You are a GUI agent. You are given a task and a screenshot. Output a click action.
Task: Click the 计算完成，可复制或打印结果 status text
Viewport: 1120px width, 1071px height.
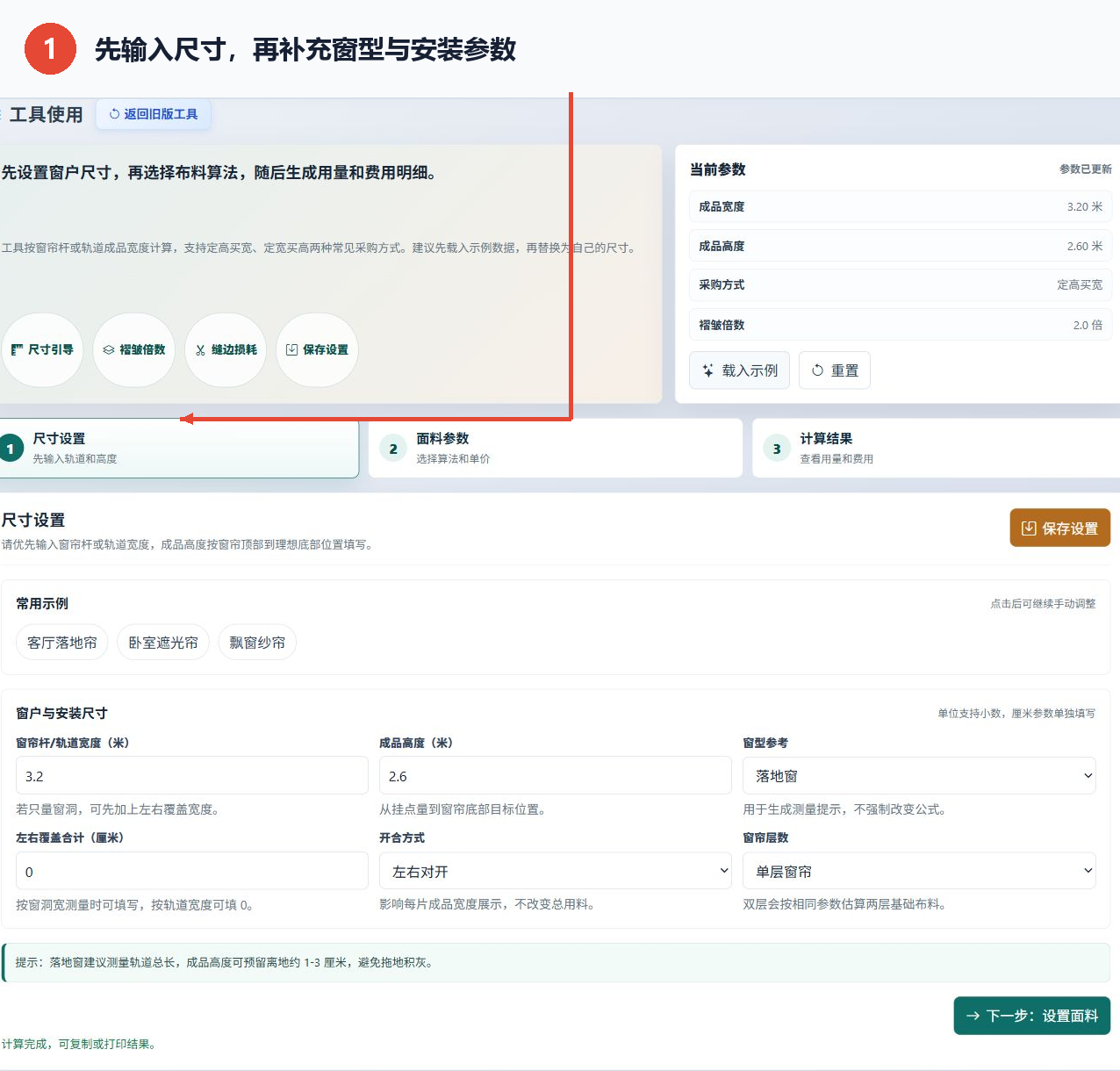pyautogui.click(x=81, y=1044)
